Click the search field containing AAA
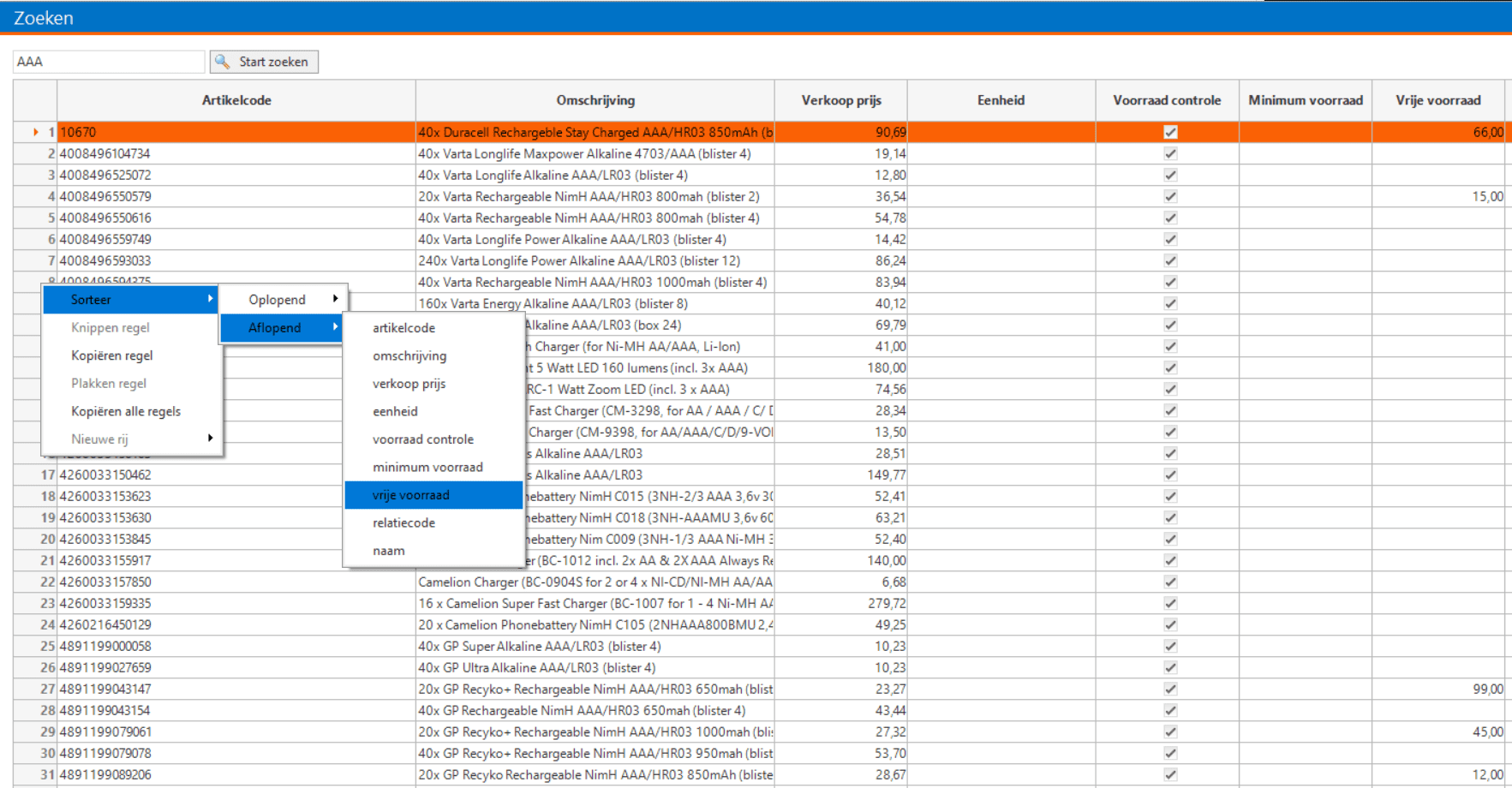 (109, 62)
